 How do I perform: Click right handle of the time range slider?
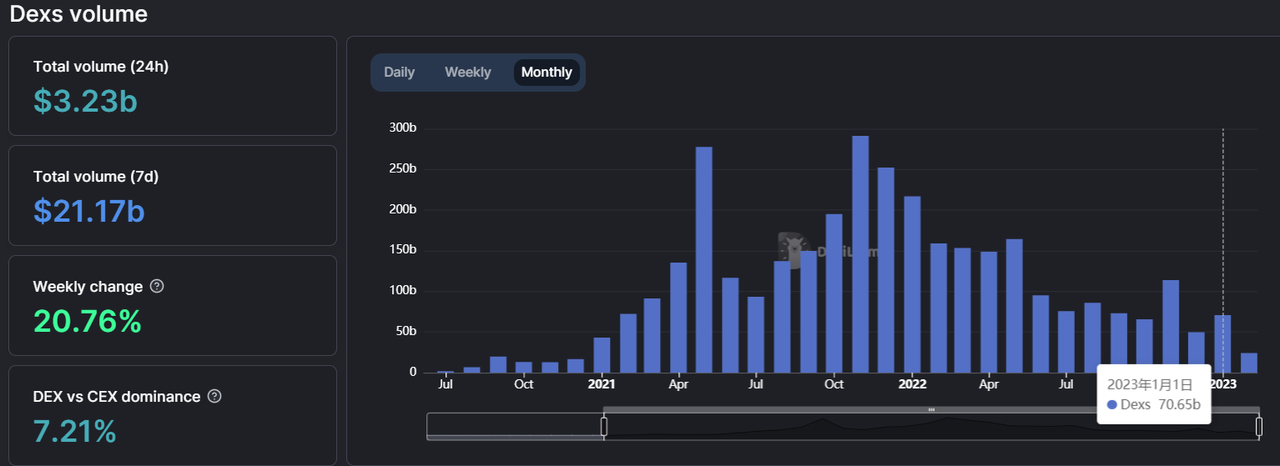1259,426
